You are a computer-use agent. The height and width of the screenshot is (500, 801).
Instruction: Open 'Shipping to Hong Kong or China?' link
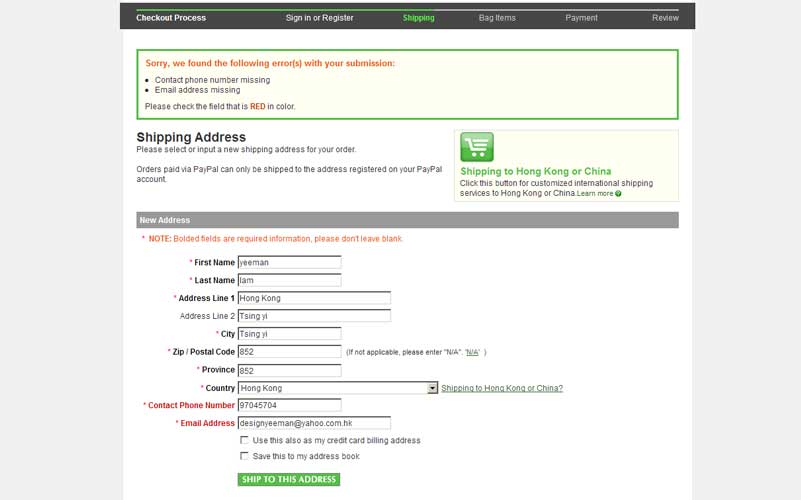pos(502,388)
